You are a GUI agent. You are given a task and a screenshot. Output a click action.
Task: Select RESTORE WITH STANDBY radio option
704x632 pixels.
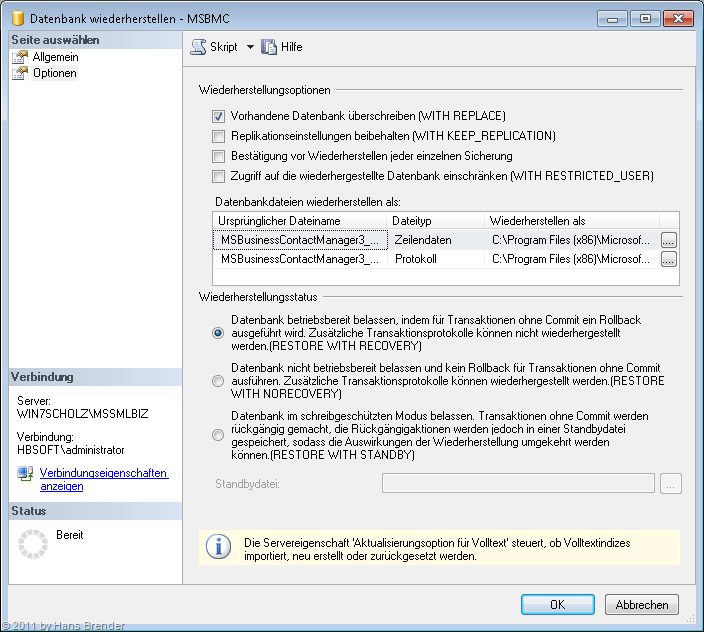(218, 434)
